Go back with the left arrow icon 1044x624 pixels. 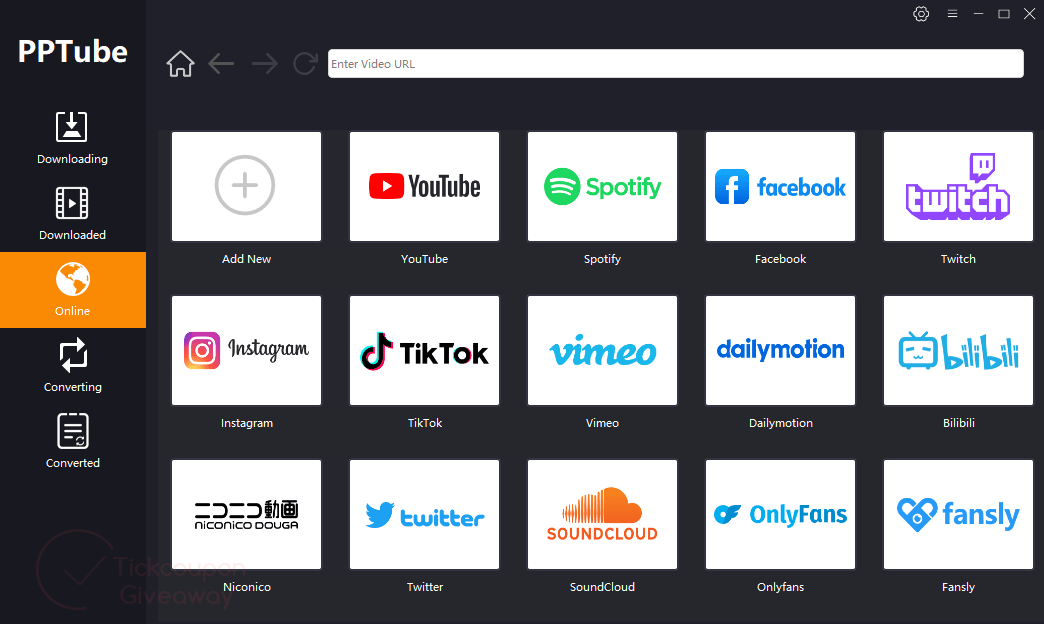221,64
